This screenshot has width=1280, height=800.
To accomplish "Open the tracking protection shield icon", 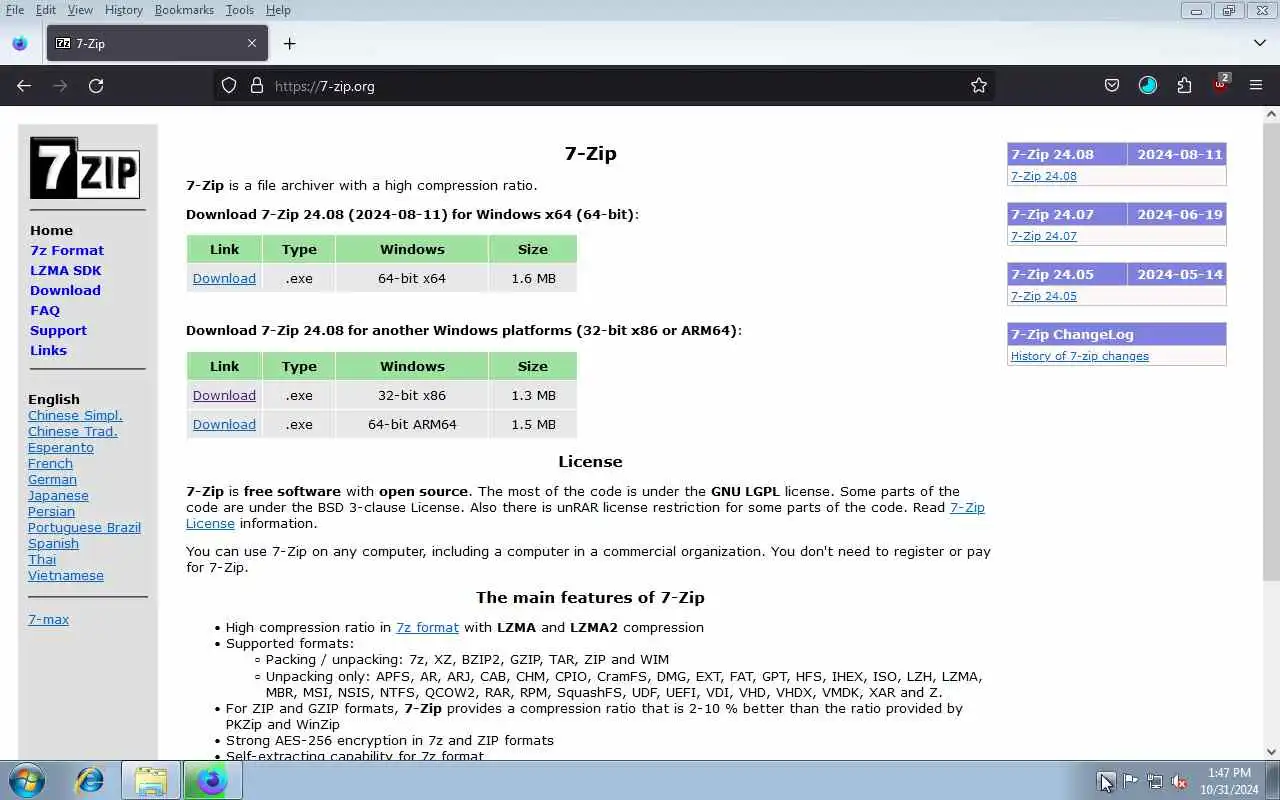I will point(229,86).
